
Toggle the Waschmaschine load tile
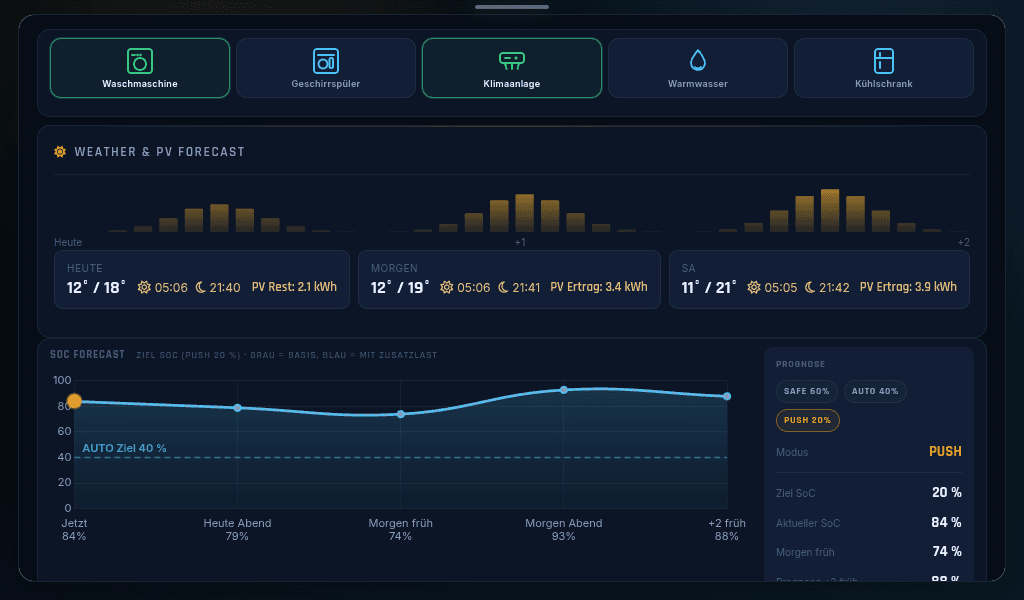click(140, 68)
